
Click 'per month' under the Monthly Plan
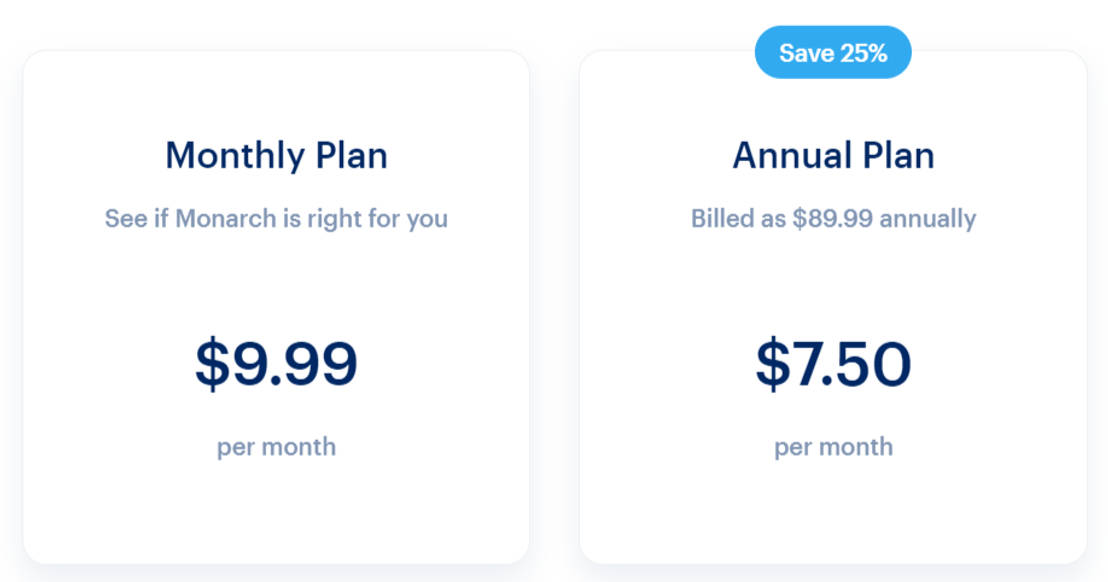(x=277, y=447)
